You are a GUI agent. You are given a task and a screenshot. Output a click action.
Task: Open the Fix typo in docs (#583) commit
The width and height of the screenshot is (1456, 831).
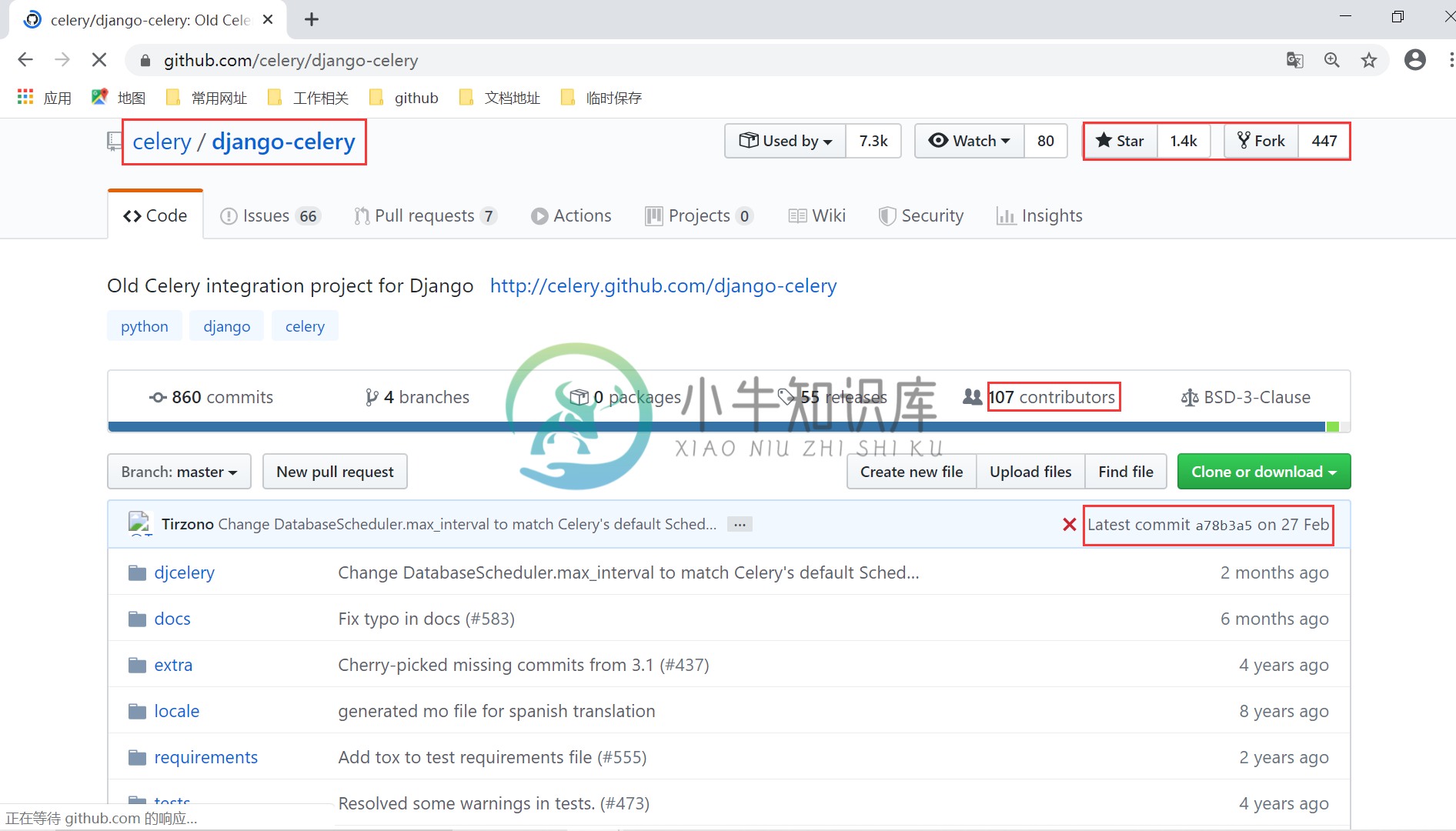point(426,619)
